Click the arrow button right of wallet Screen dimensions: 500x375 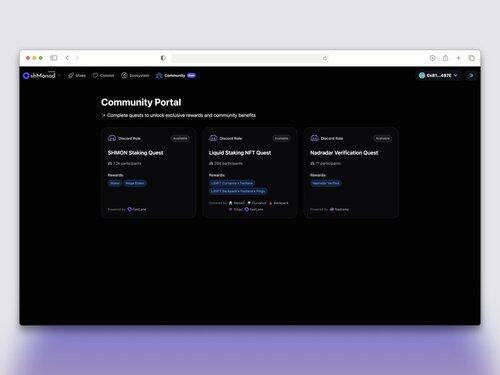(471, 76)
